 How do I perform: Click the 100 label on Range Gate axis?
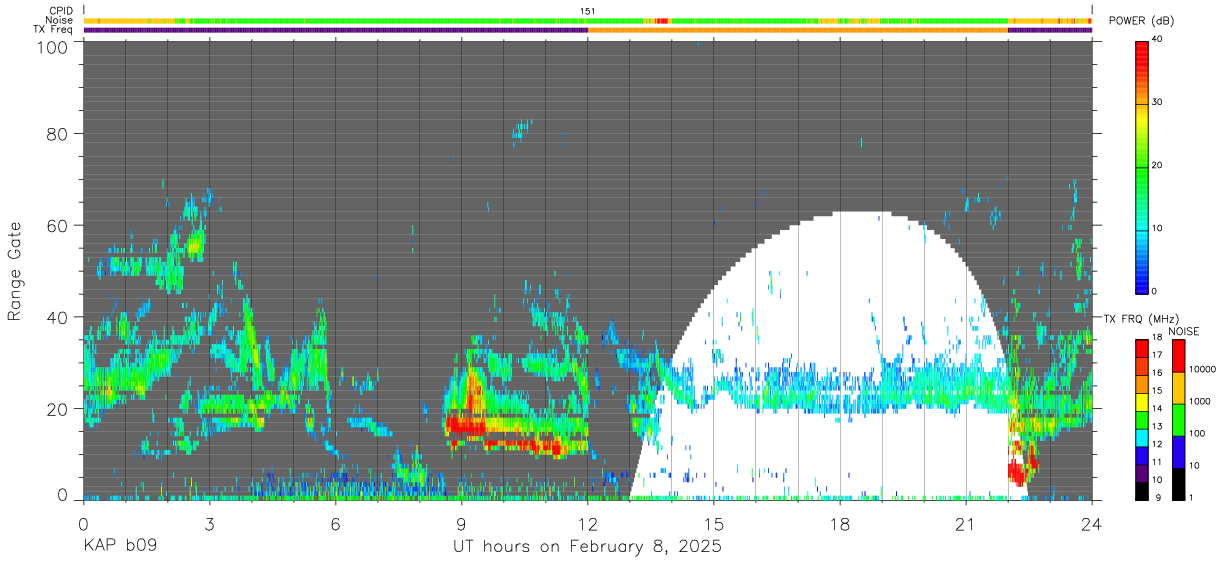[54, 46]
